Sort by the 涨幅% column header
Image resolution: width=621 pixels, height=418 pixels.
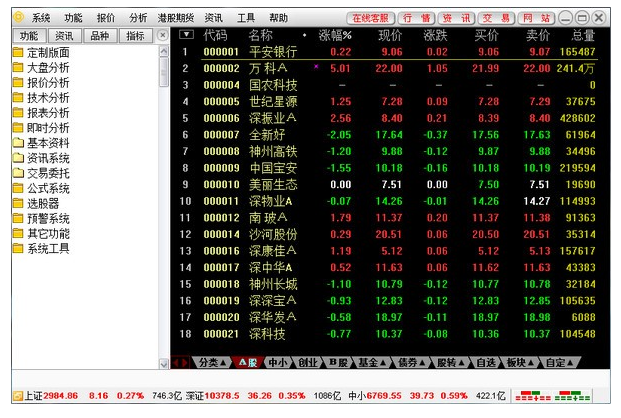tap(335, 36)
